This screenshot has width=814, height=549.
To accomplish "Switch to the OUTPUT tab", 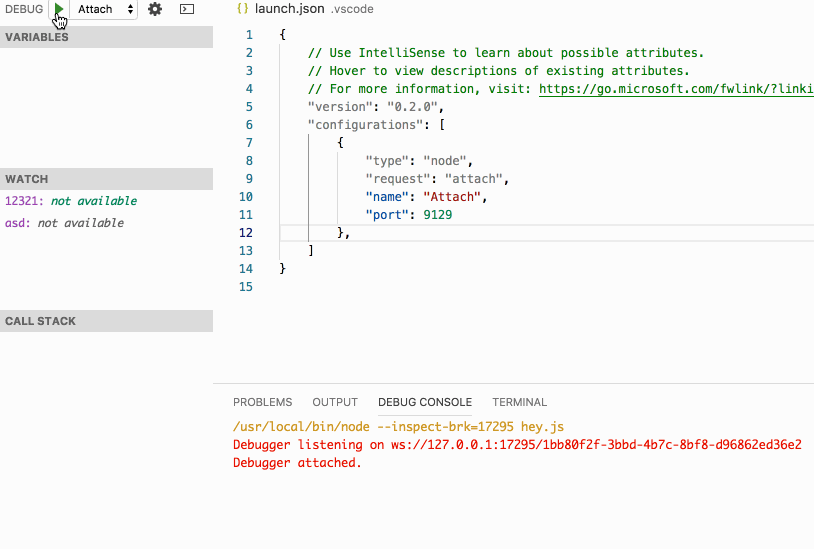I will coord(335,402).
